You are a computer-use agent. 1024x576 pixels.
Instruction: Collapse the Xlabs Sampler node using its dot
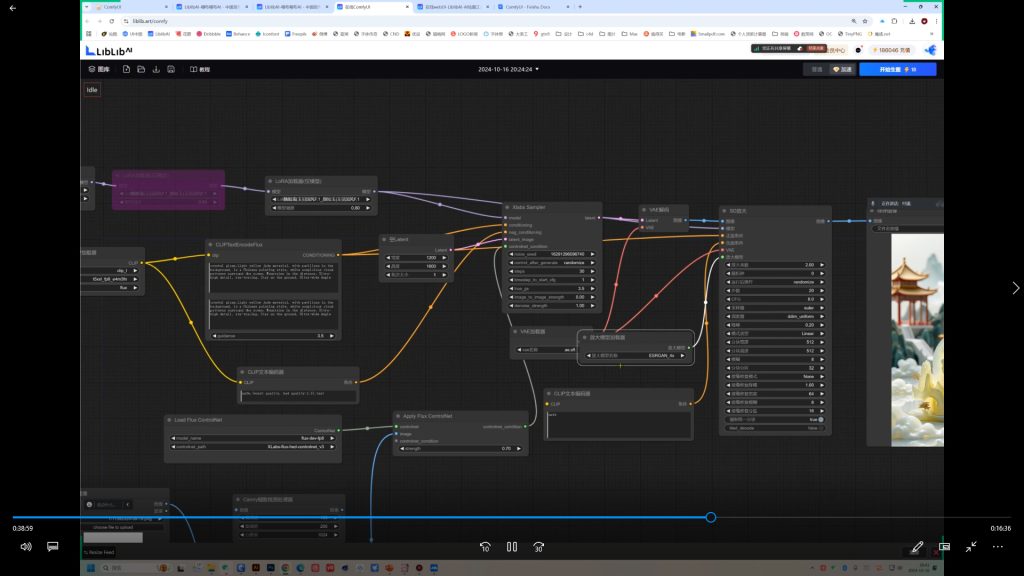[507, 207]
